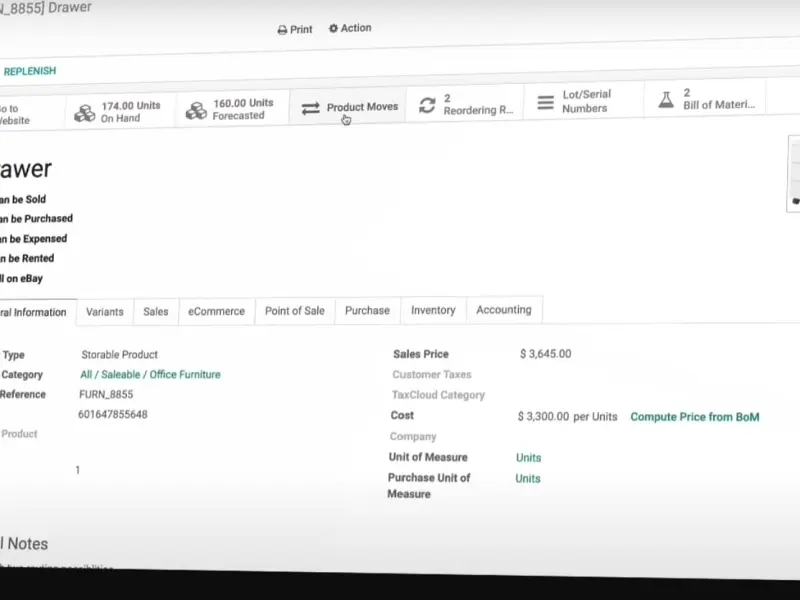Click the flask icon for Bill of Materials
The height and width of the screenshot is (600, 800).
[x=666, y=99]
